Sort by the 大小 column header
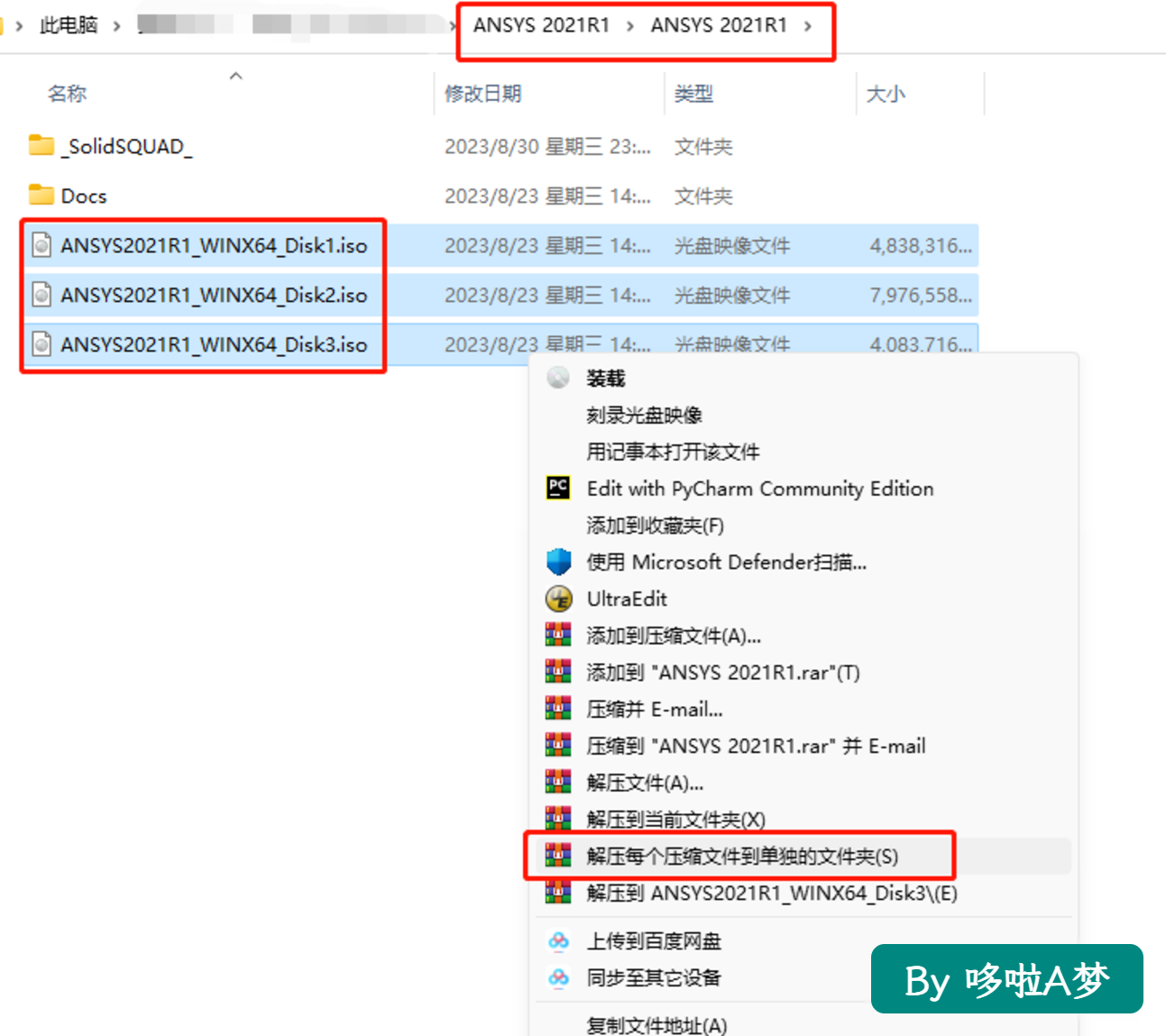 tap(886, 94)
